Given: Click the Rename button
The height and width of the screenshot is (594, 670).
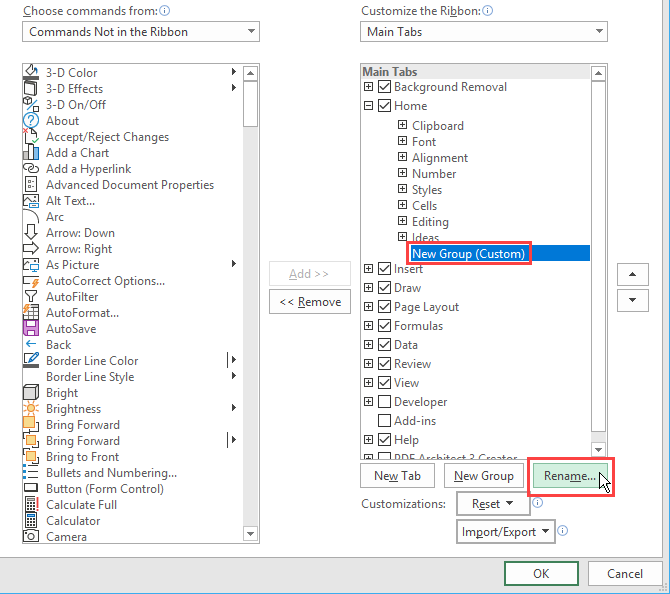Looking at the screenshot, I should click(x=569, y=476).
